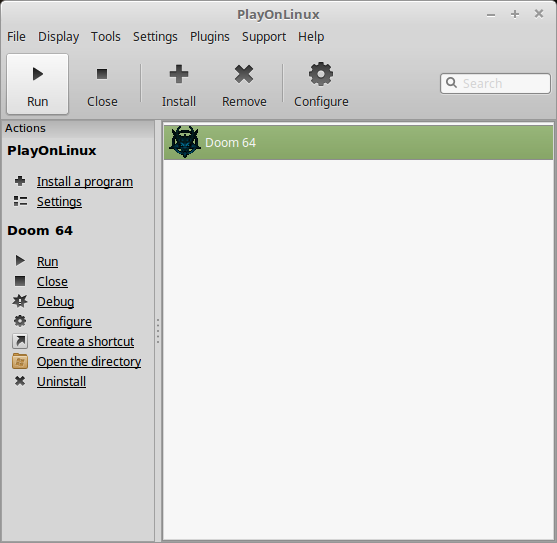Click Create a shortcut link
The height and width of the screenshot is (543, 557).
click(86, 341)
